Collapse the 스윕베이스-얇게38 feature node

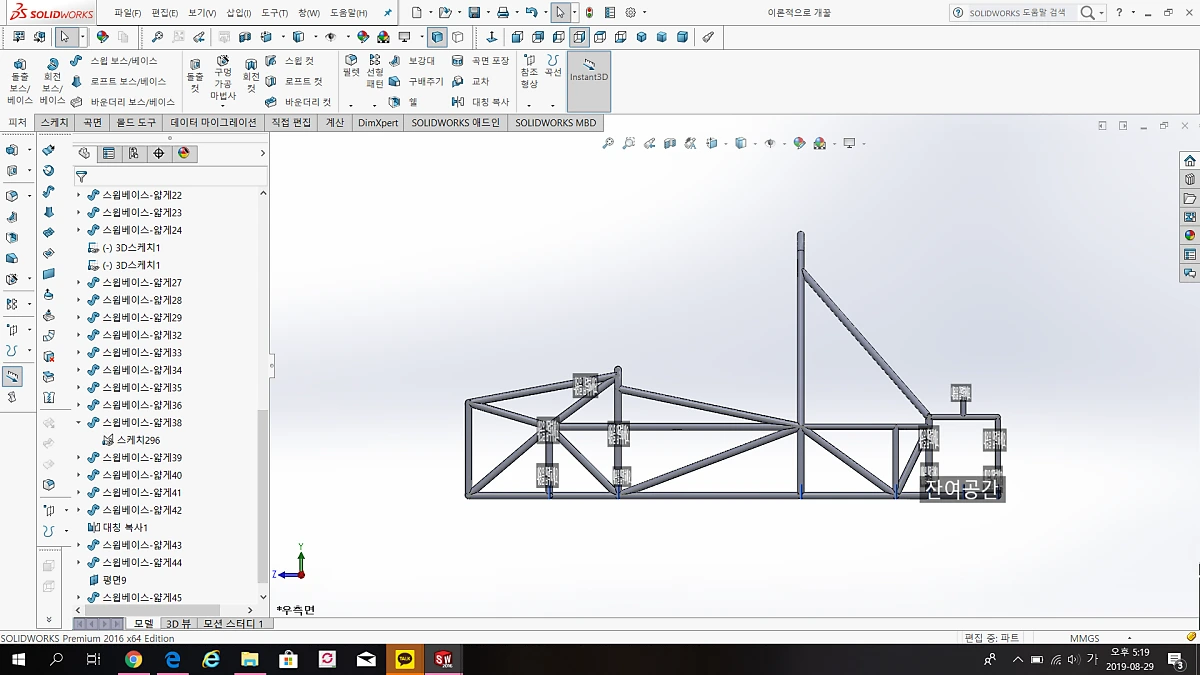point(79,423)
